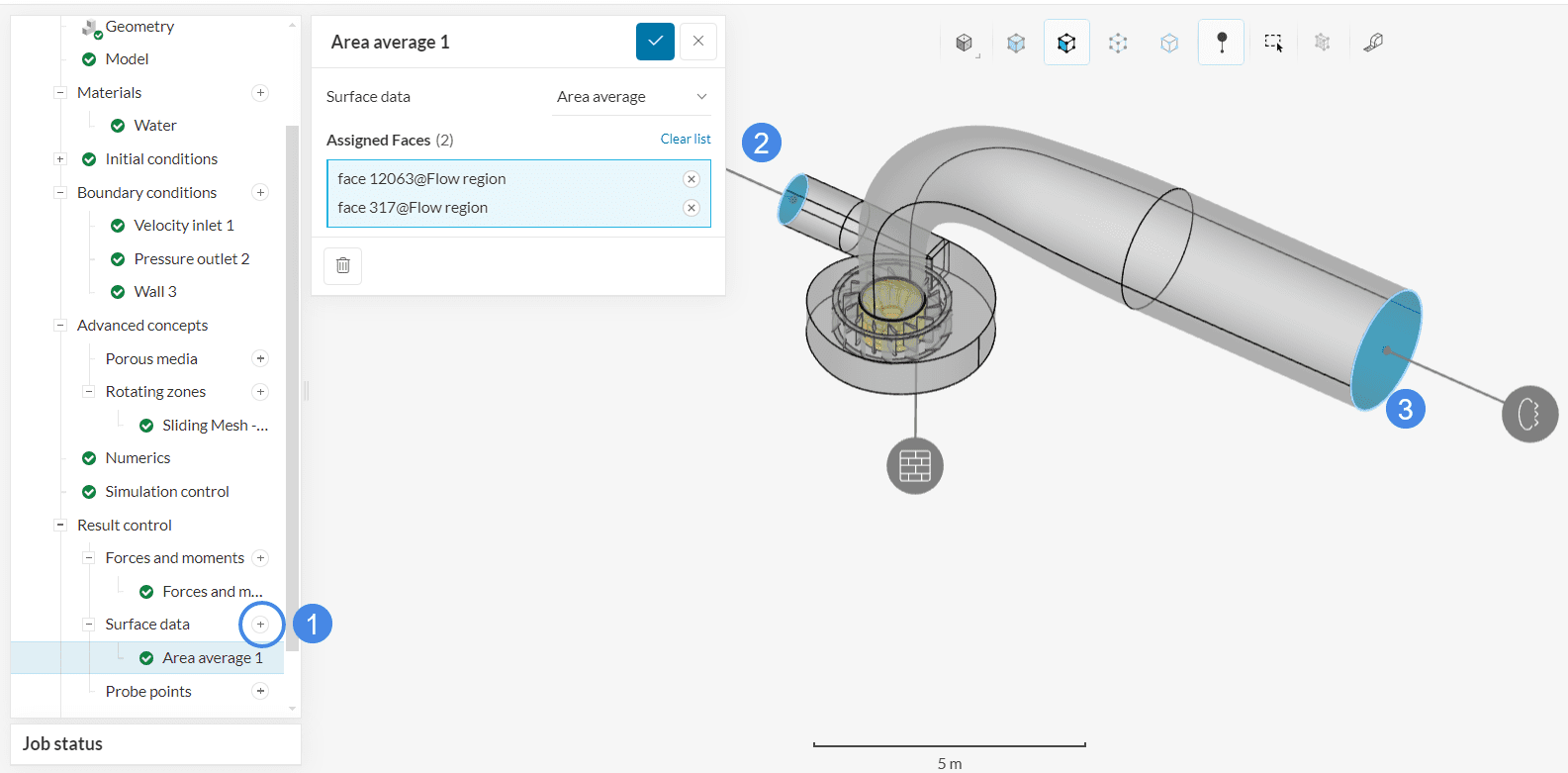The height and width of the screenshot is (773, 1568).
Task: Open the Area average surface data dropdown
Action: point(631,97)
